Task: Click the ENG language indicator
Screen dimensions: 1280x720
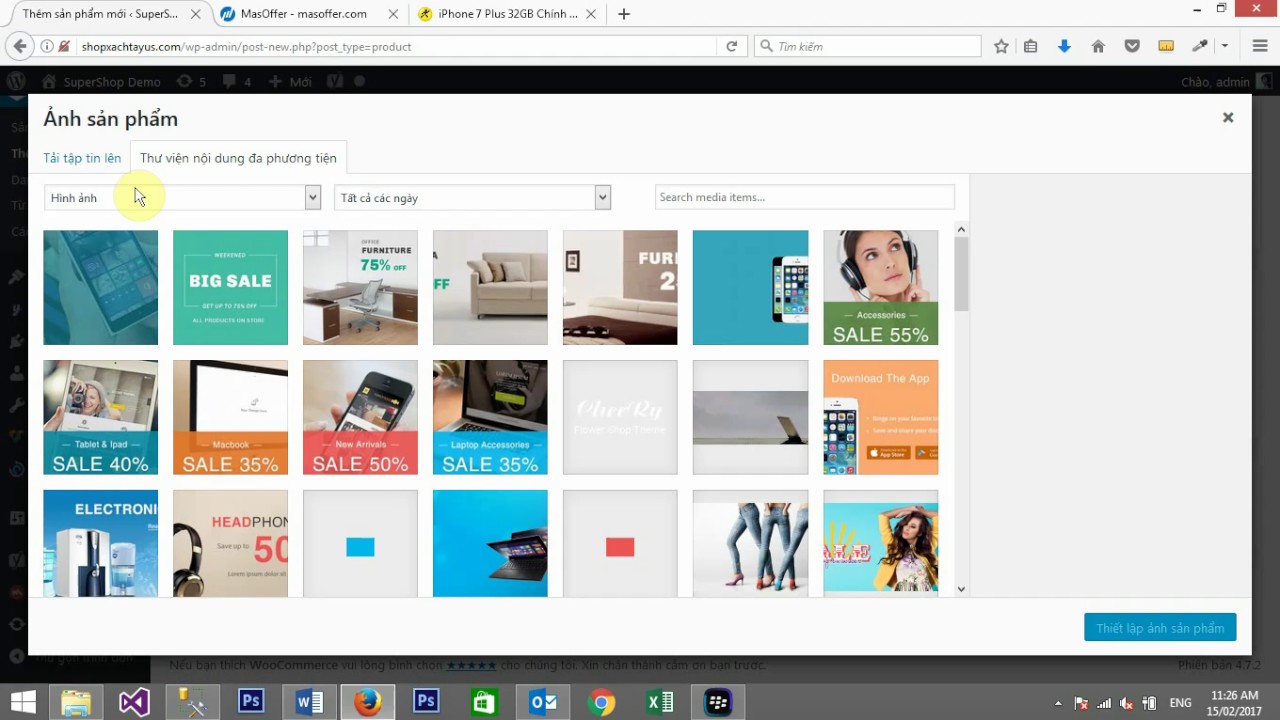Action: tap(1180, 703)
